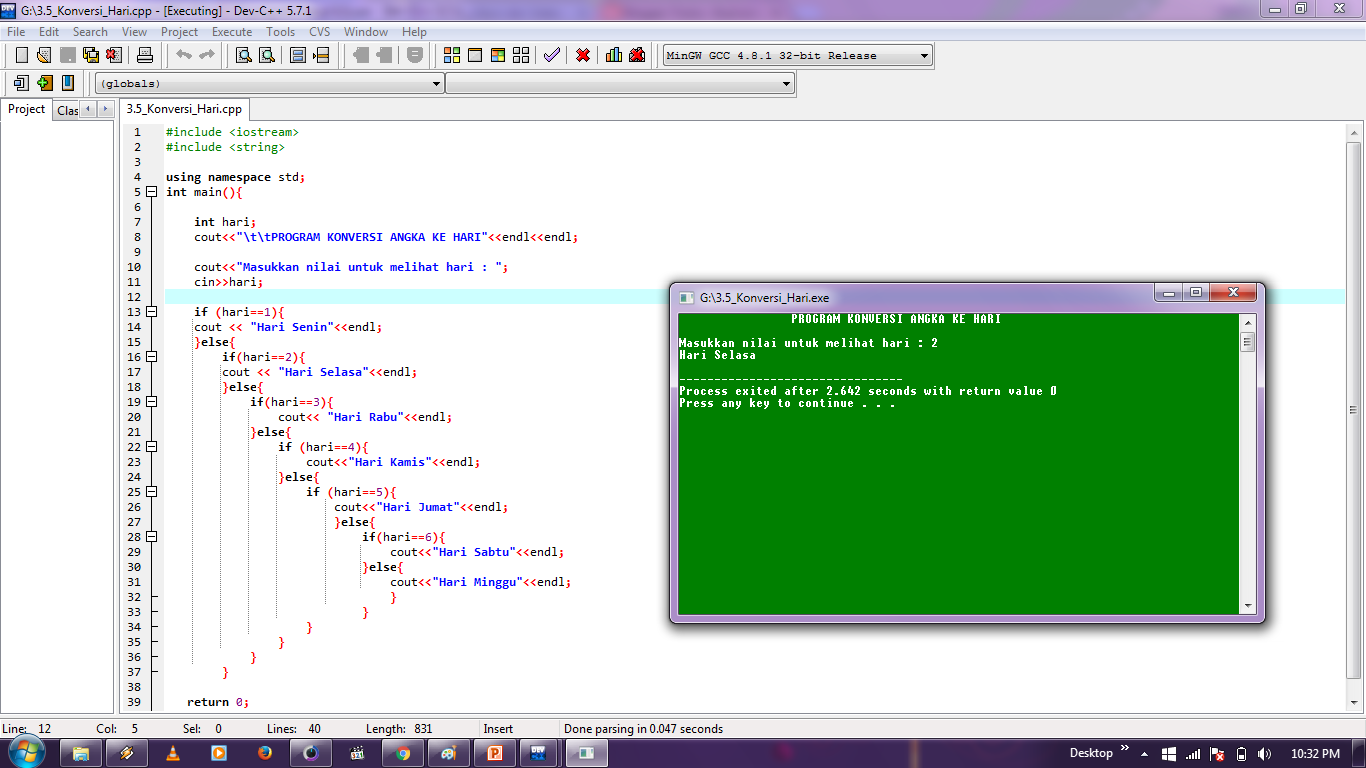Open the Project menu in menu bar
Viewport: 1366px width, 768px height.
pyautogui.click(x=180, y=32)
